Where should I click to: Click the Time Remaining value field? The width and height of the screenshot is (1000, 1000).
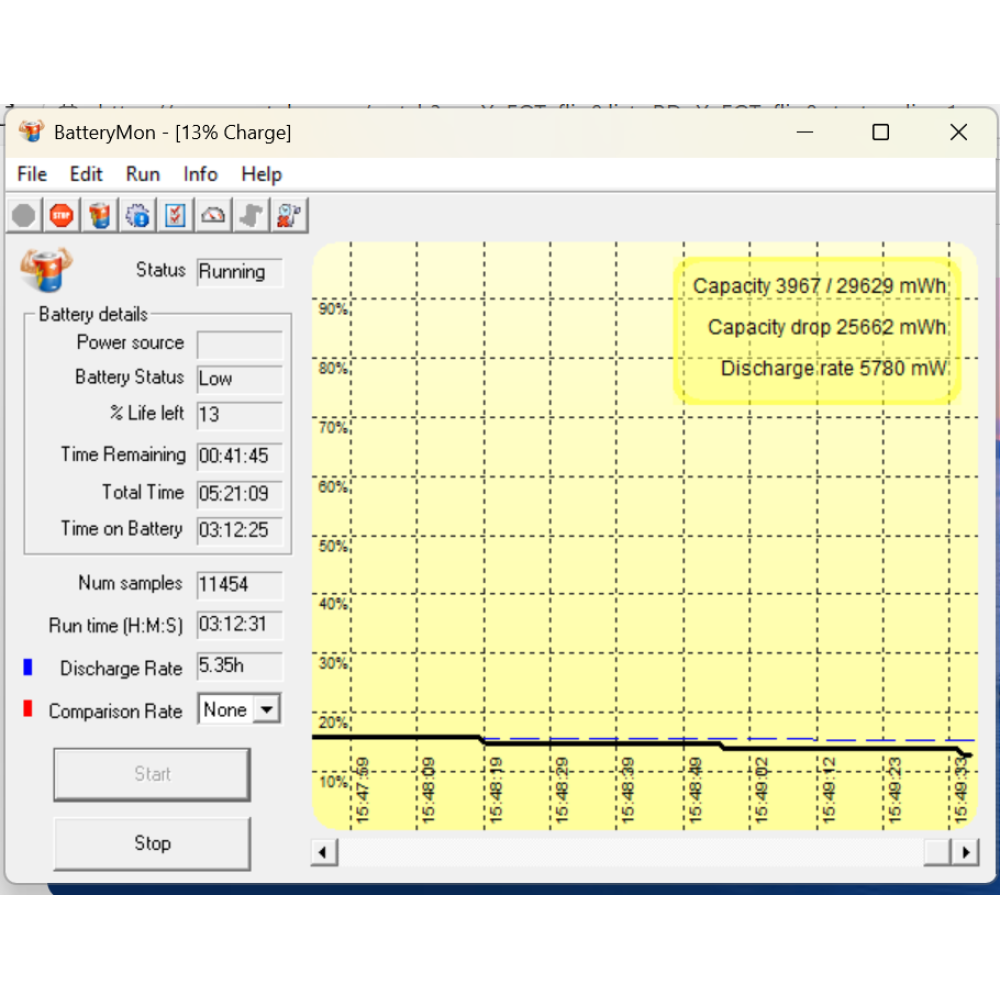(239, 456)
